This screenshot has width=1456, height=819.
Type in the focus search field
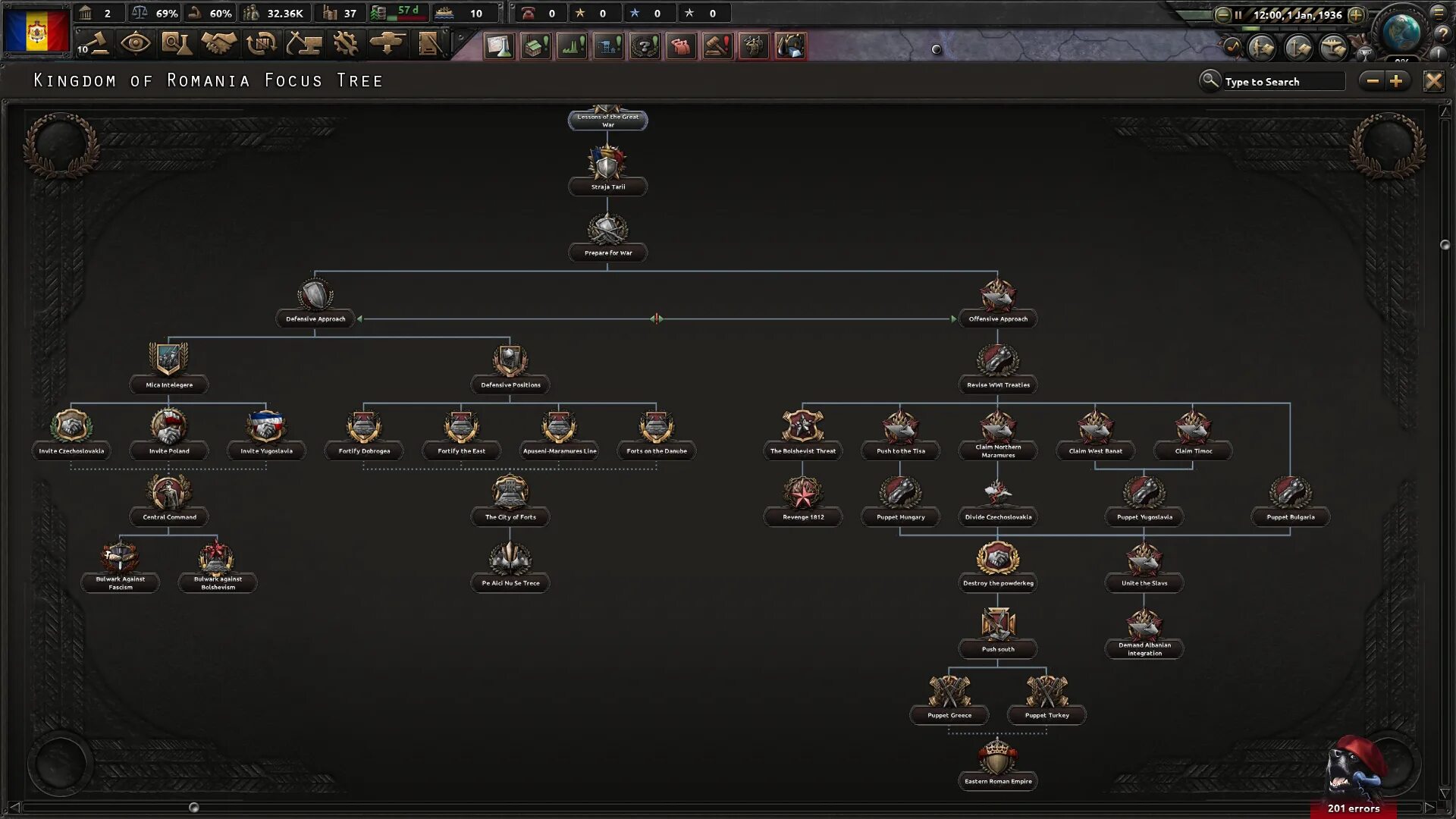1283,81
